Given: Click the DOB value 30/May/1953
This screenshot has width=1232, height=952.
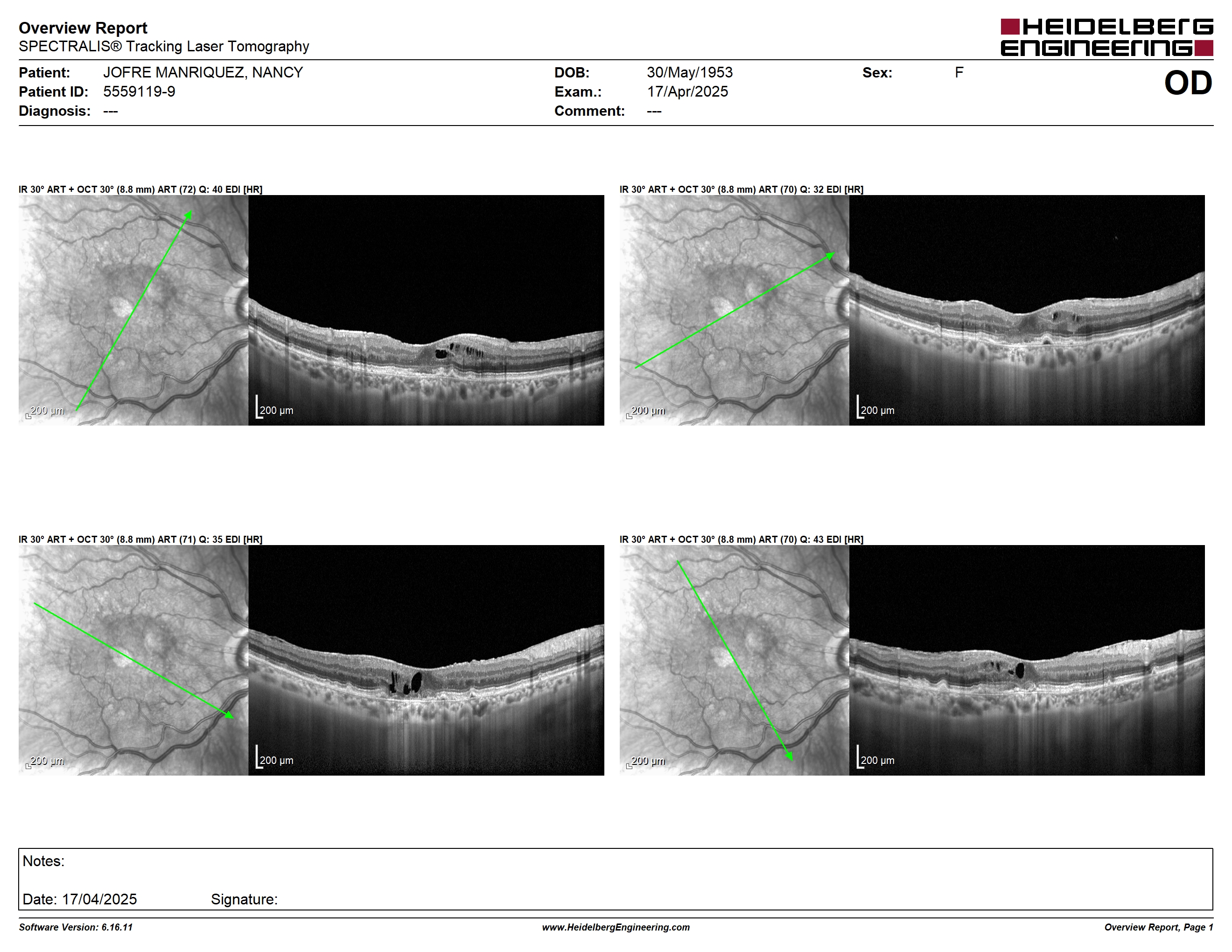Looking at the screenshot, I should tap(689, 73).
